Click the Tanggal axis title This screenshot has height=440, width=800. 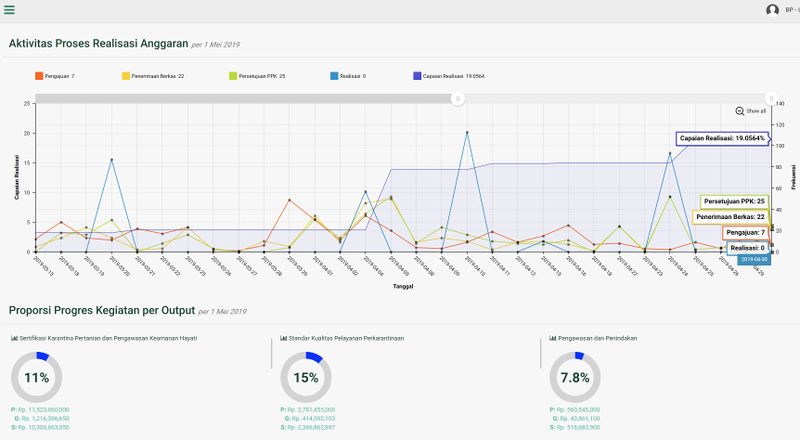tap(403, 286)
